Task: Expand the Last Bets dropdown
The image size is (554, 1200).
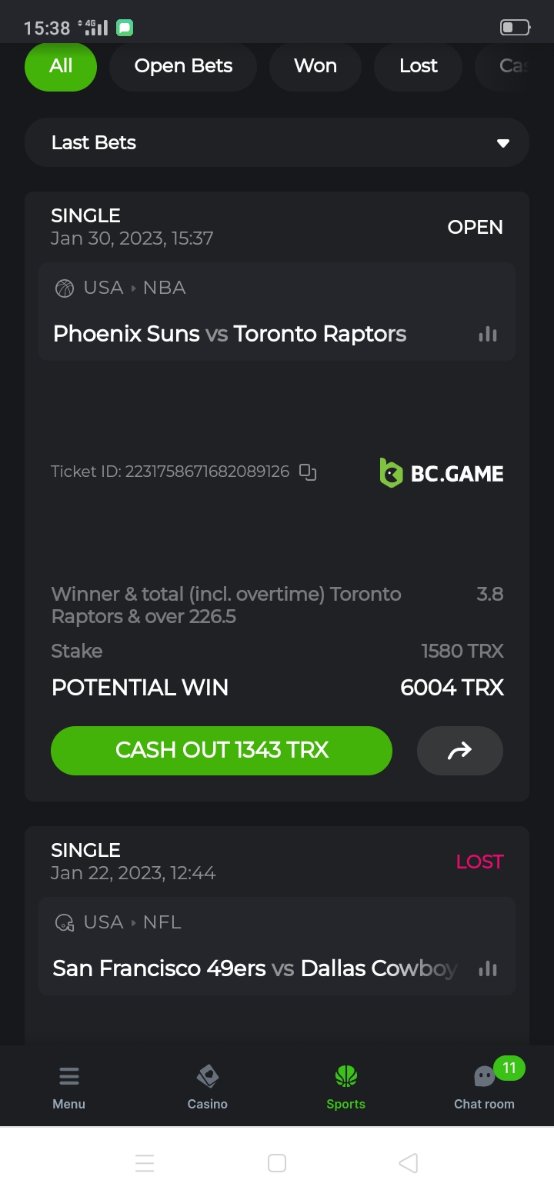Action: [x=277, y=142]
